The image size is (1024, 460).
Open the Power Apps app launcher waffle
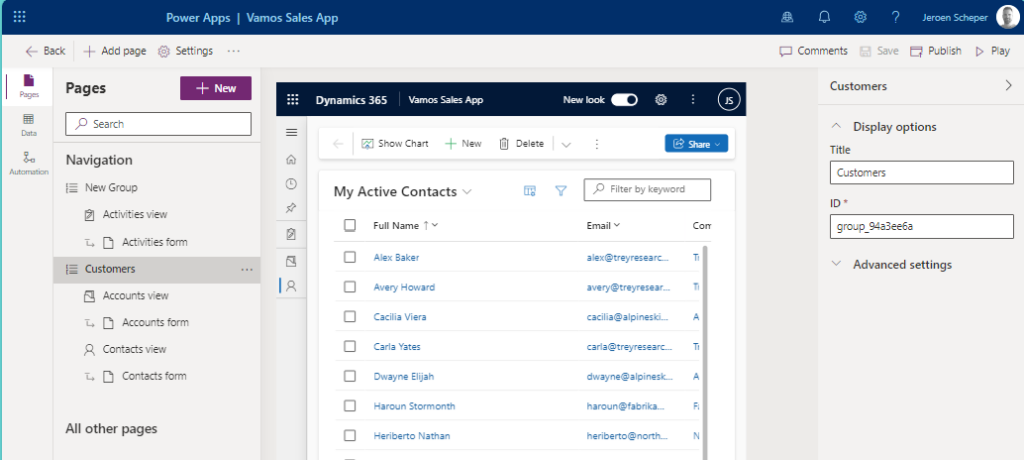coord(20,17)
